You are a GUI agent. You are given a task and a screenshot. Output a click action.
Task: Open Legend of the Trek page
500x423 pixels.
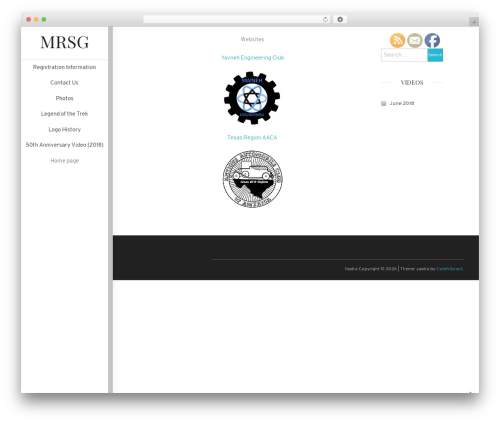point(64,114)
